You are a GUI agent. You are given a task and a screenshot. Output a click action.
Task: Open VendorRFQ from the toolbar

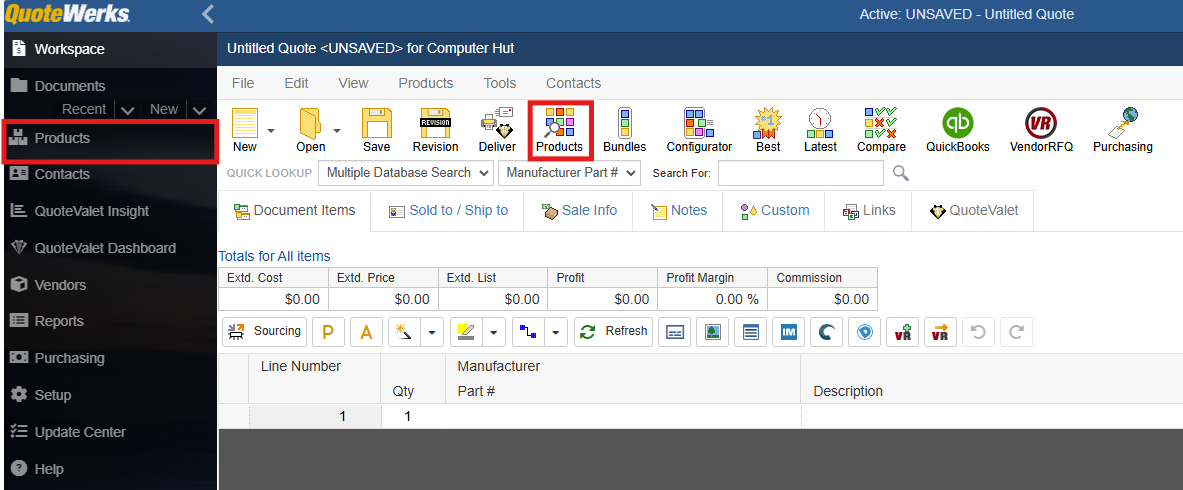point(1041,130)
